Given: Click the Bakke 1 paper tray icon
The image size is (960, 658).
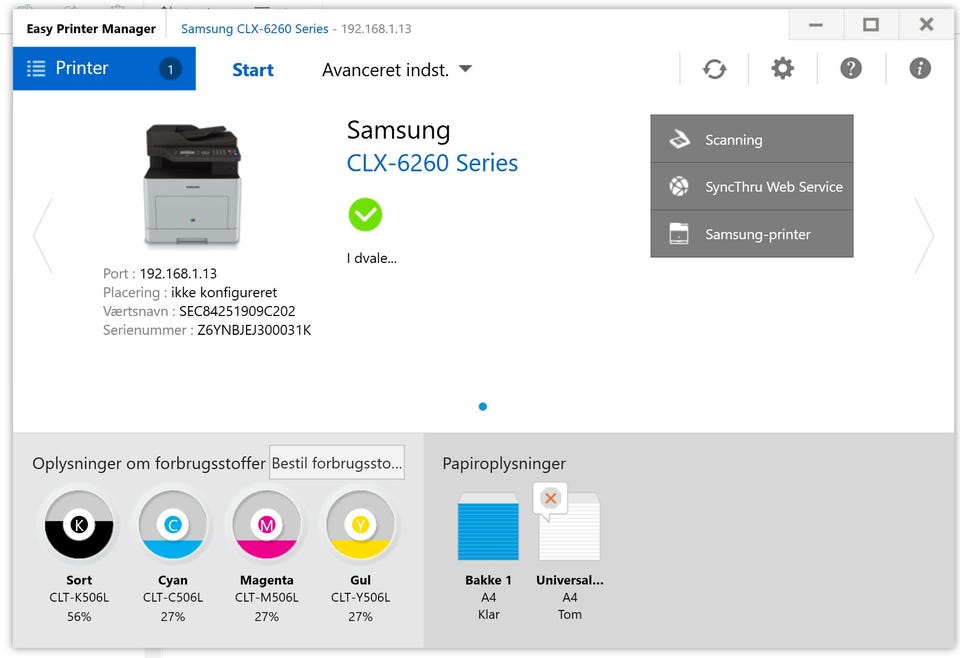Looking at the screenshot, I should coord(489,527).
